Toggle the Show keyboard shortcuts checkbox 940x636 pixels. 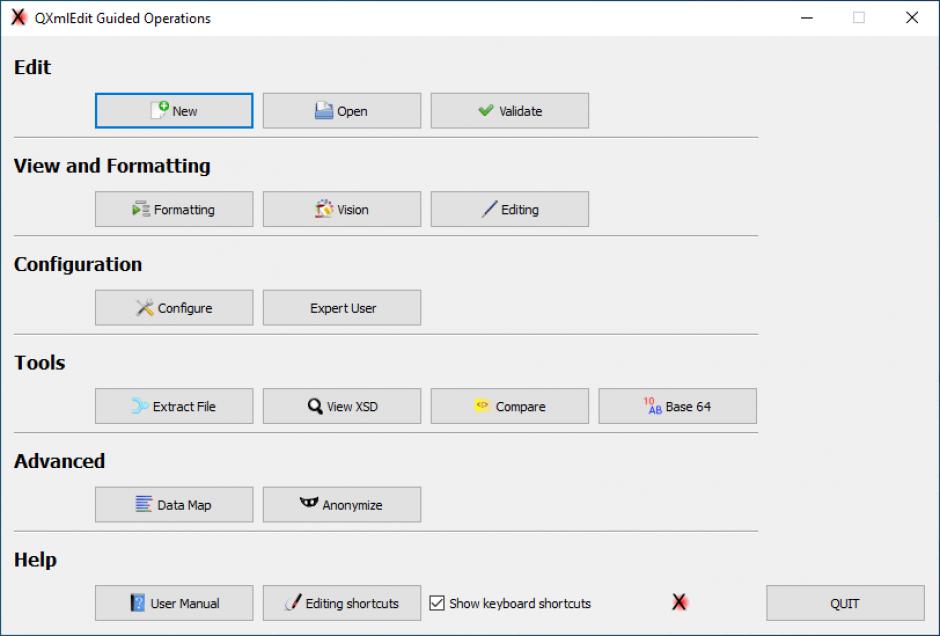(x=437, y=603)
